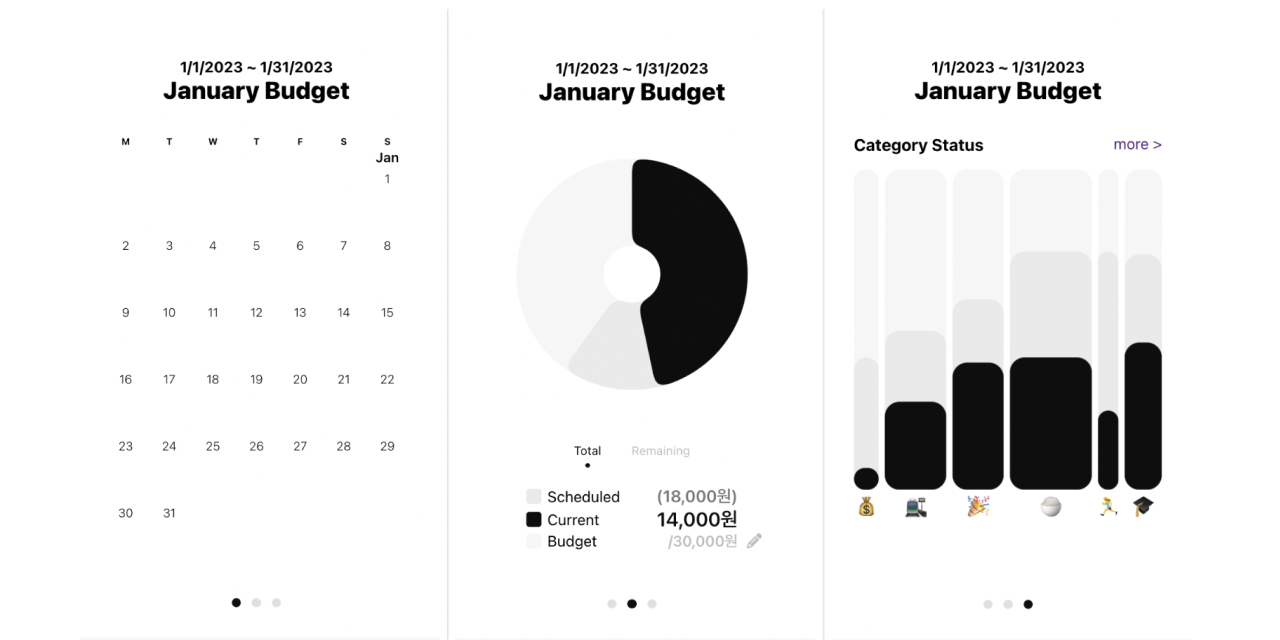Toggle the Current legend swatch
1280x640 pixels.
[x=533, y=519]
